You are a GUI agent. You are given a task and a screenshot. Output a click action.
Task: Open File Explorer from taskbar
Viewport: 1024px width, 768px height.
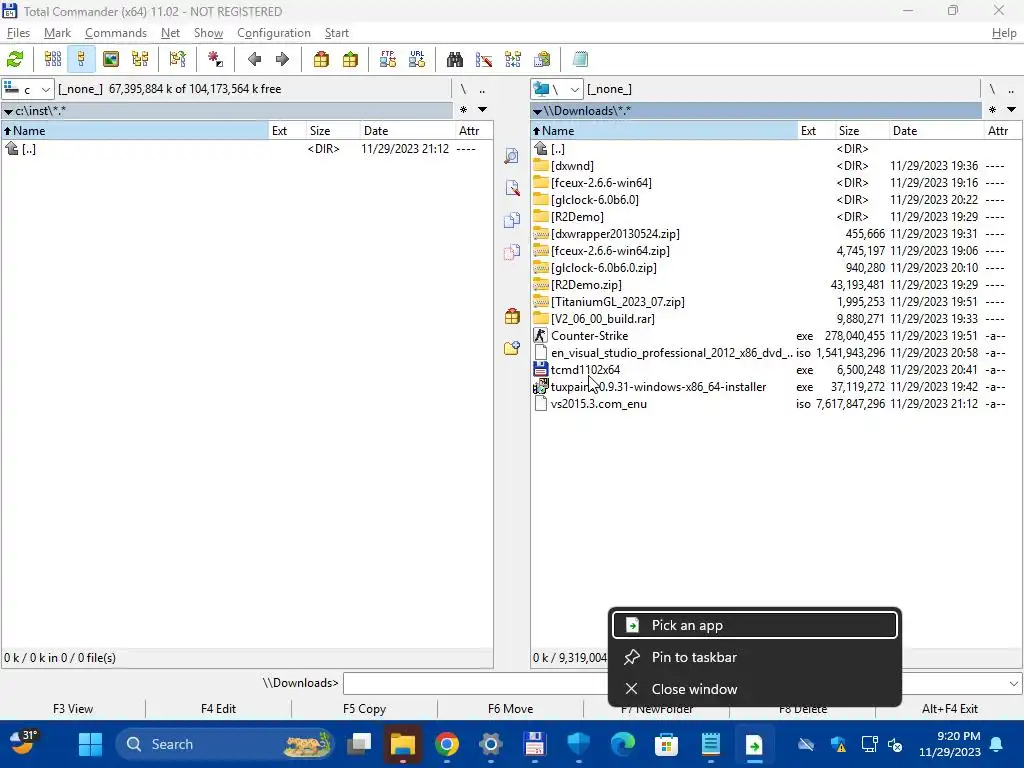tap(403, 744)
